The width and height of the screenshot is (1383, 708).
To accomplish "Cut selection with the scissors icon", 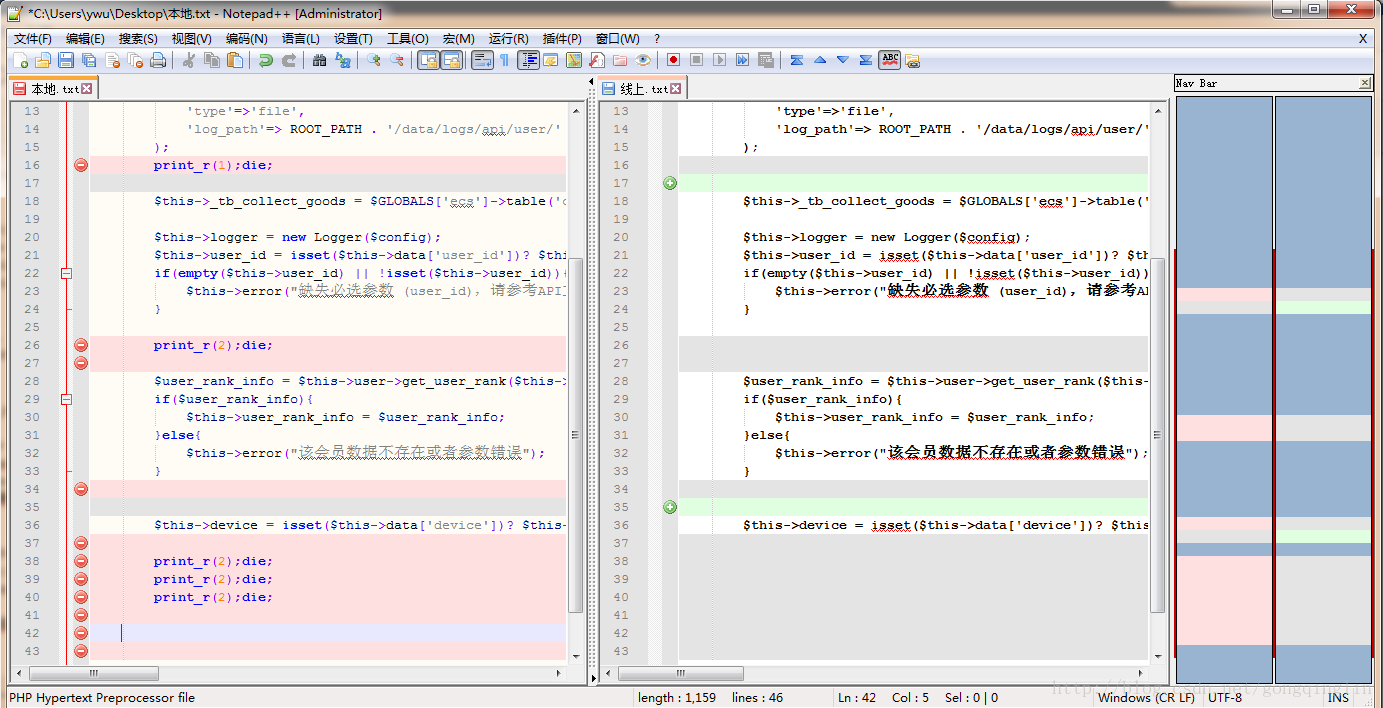I will coord(189,60).
